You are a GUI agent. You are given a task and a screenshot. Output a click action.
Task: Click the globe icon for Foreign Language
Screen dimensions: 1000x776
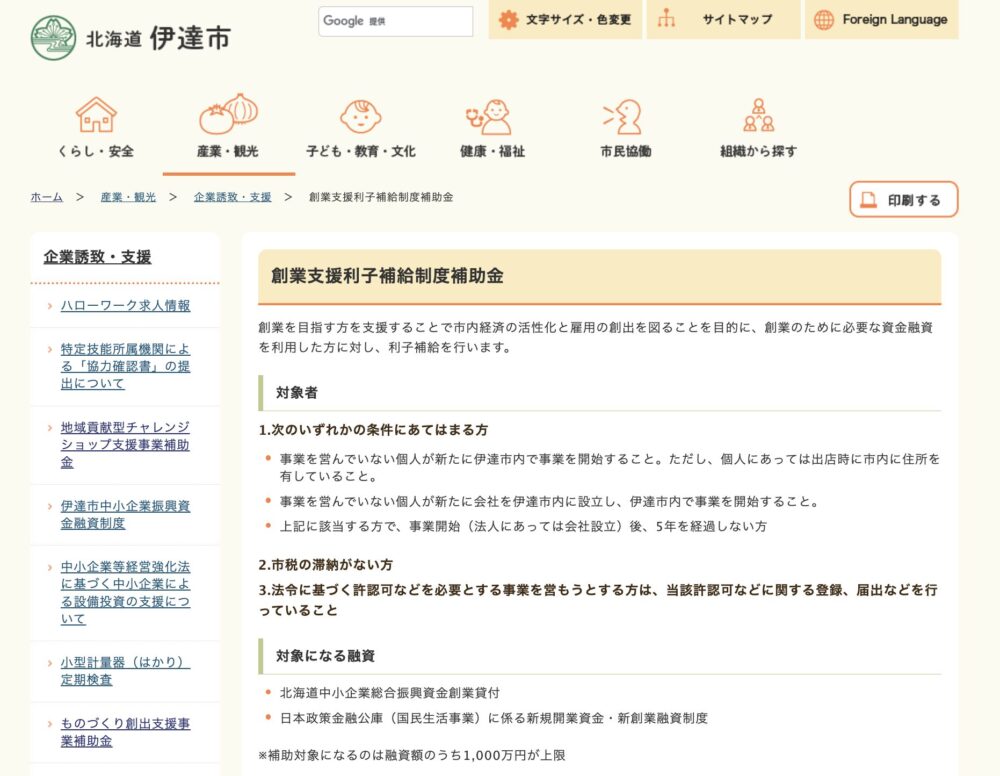824,19
